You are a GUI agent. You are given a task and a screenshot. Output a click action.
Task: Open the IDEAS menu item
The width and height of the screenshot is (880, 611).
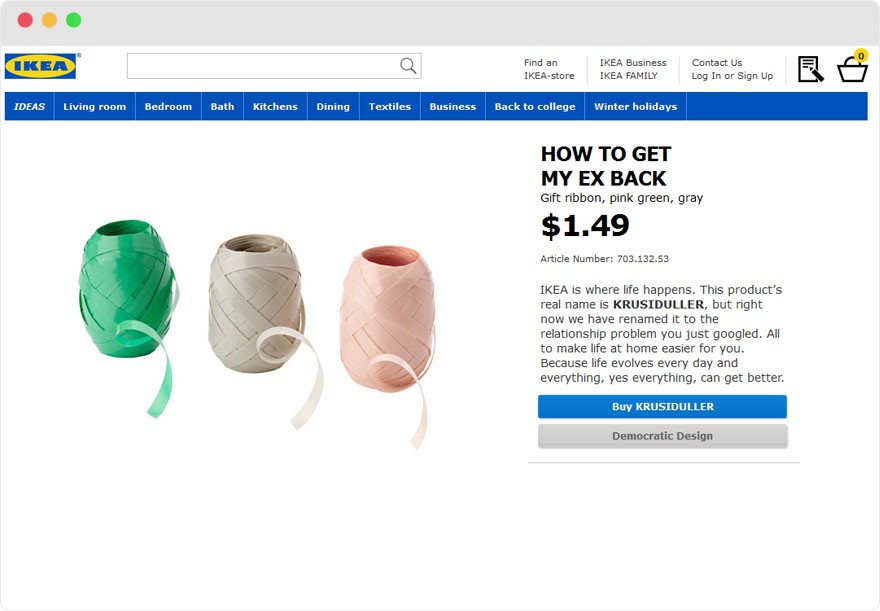[x=29, y=107]
